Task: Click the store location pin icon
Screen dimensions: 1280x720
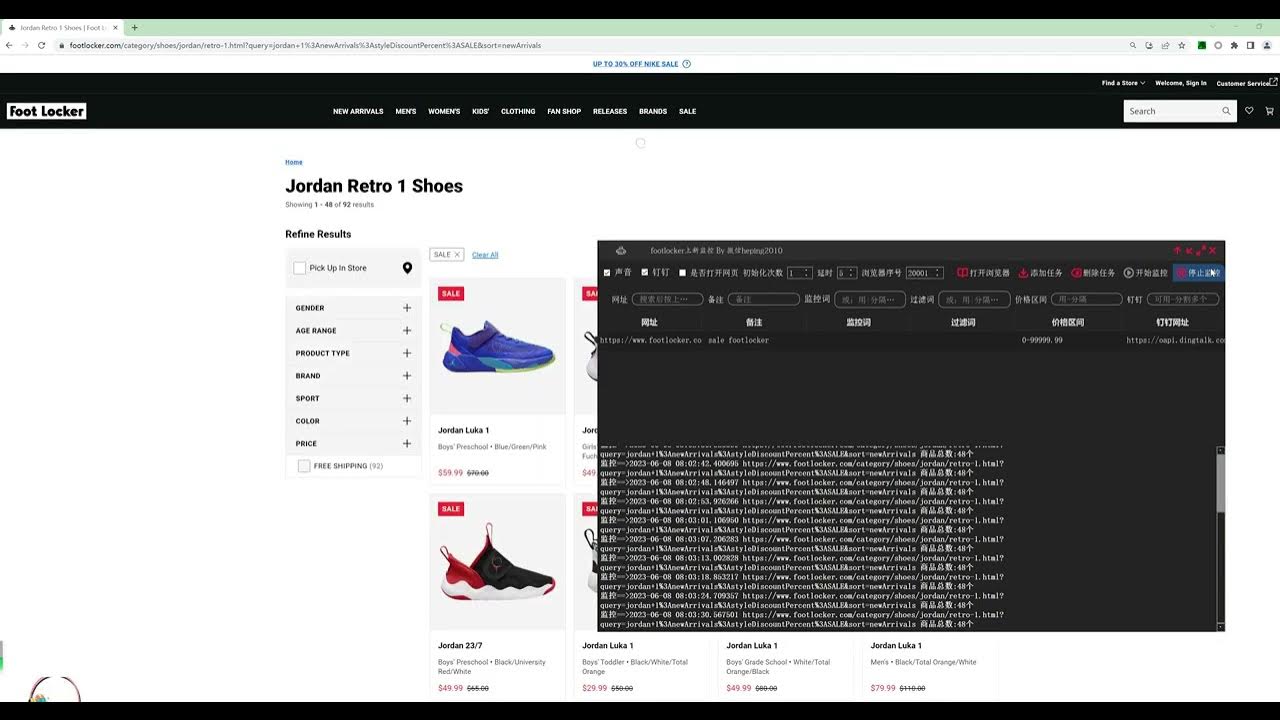Action: click(x=407, y=268)
